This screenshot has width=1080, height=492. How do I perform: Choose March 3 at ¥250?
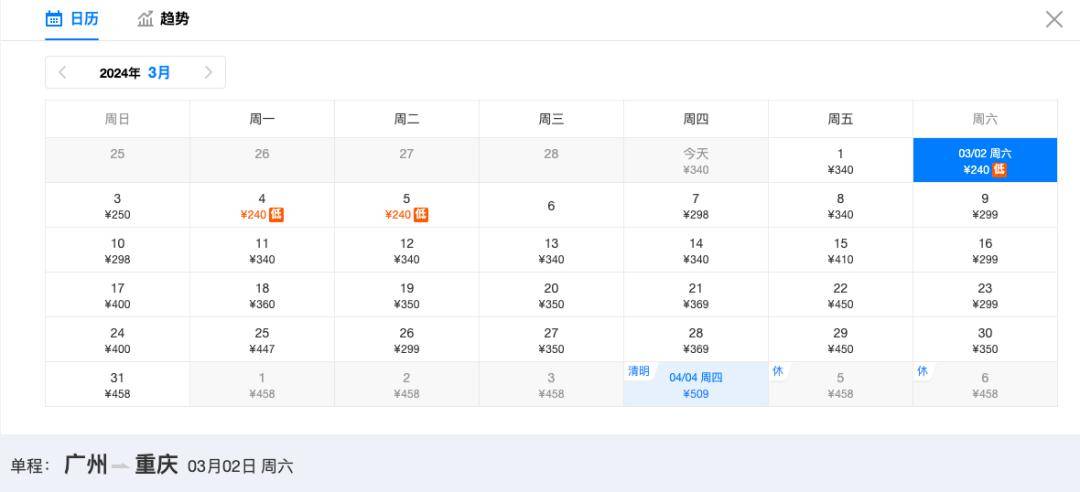[x=117, y=205]
